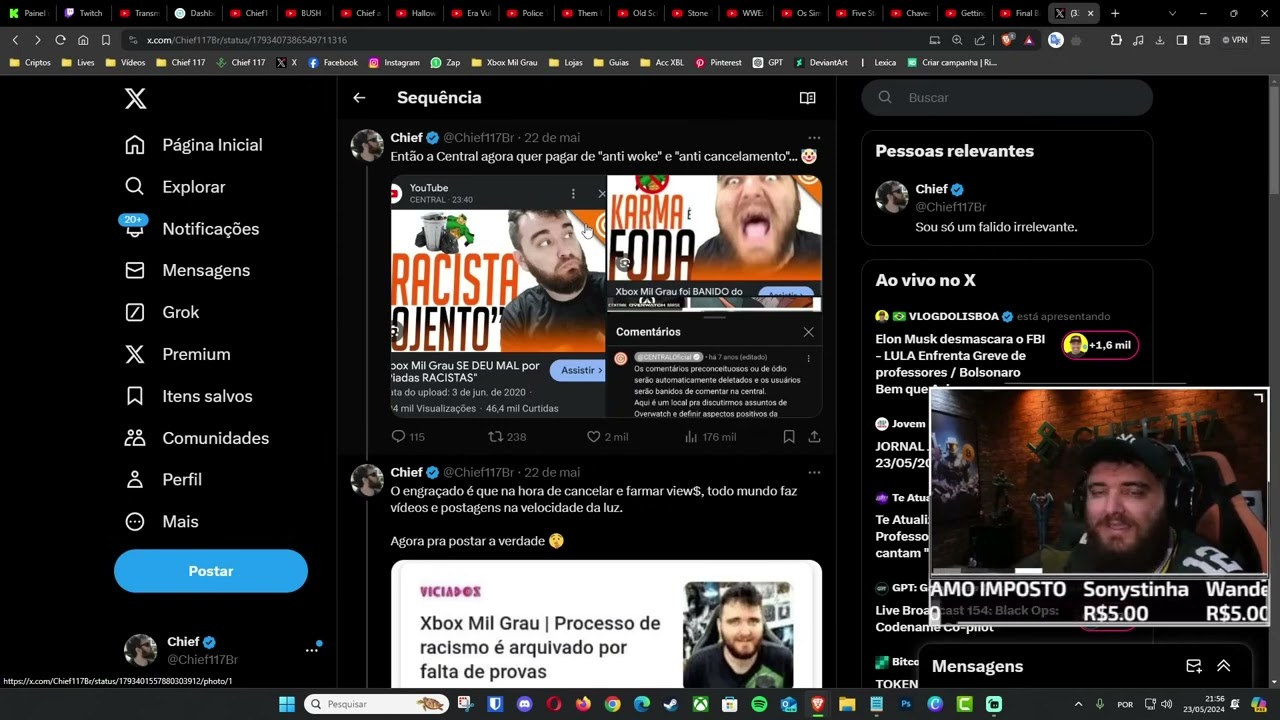Open the KARMA FODA thumbnail image
This screenshot has height=720, width=1280.
click(x=715, y=244)
